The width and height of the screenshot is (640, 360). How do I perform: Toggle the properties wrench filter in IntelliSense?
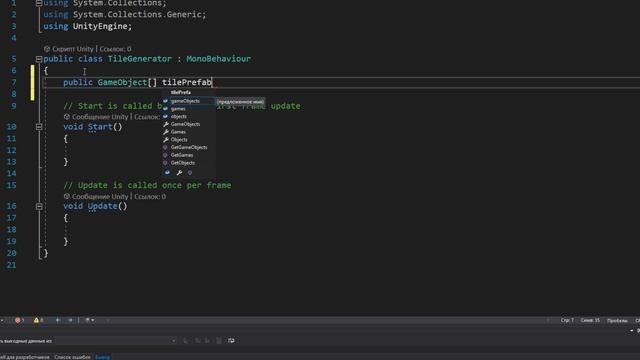[x=179, y=173]
